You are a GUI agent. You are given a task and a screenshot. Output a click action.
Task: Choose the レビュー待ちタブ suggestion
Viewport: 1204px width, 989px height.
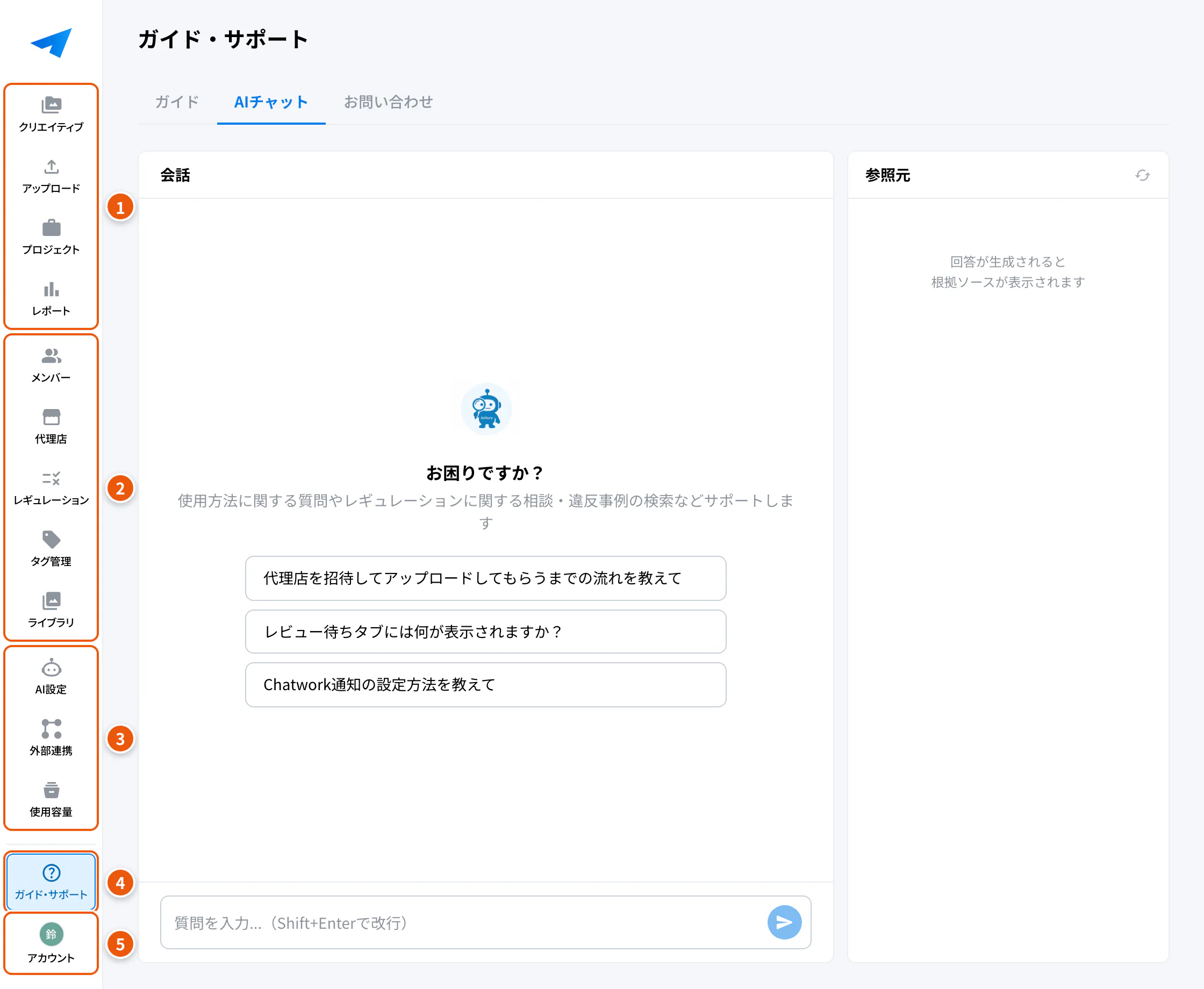(x=486, y=632)
